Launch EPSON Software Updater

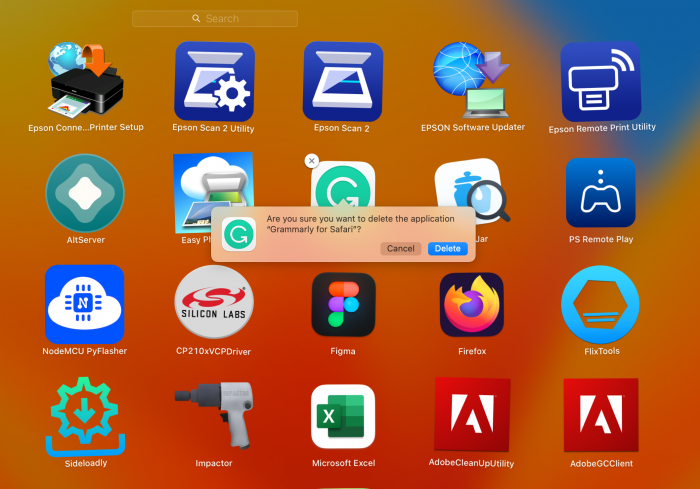pyautogui.click(x=471, y=80)
